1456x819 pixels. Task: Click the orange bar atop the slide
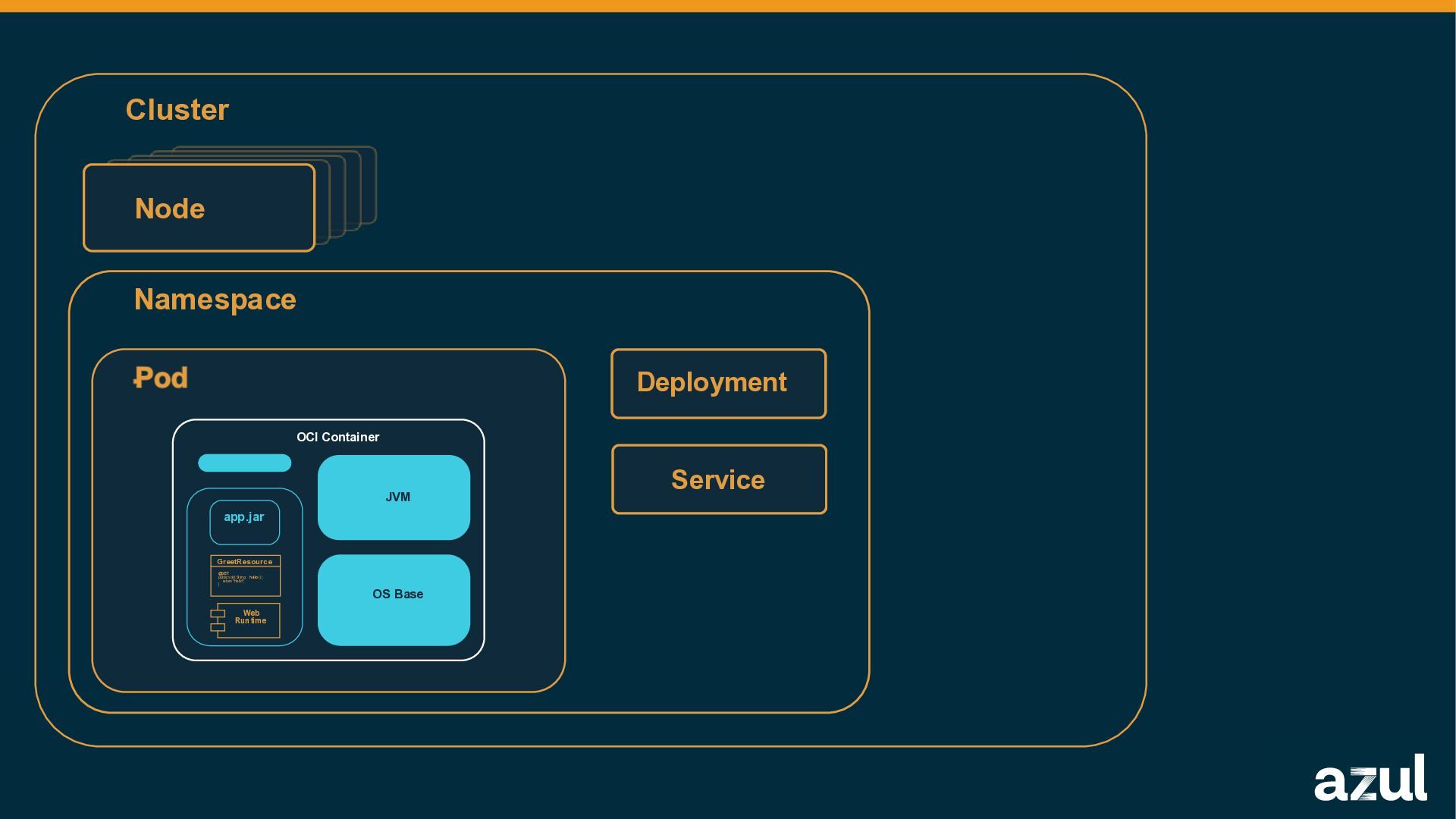tap(728, 5)
